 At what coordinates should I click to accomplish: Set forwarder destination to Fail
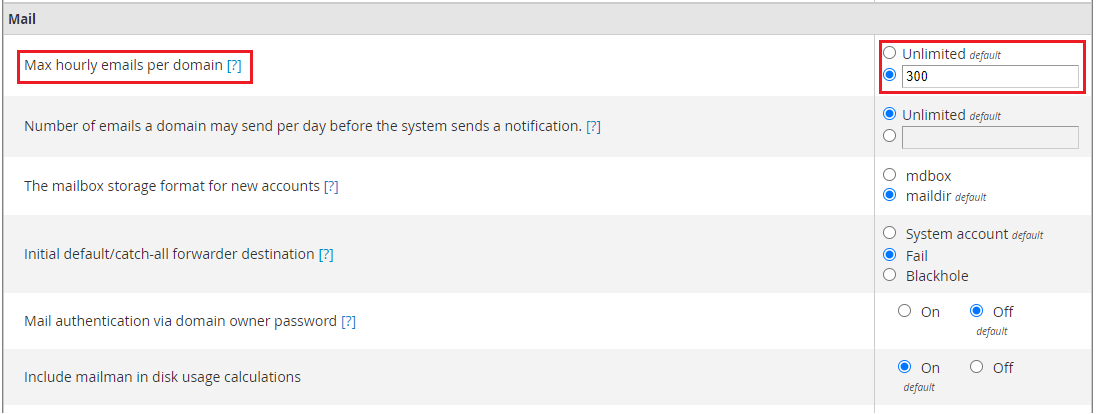pos(890,255)
